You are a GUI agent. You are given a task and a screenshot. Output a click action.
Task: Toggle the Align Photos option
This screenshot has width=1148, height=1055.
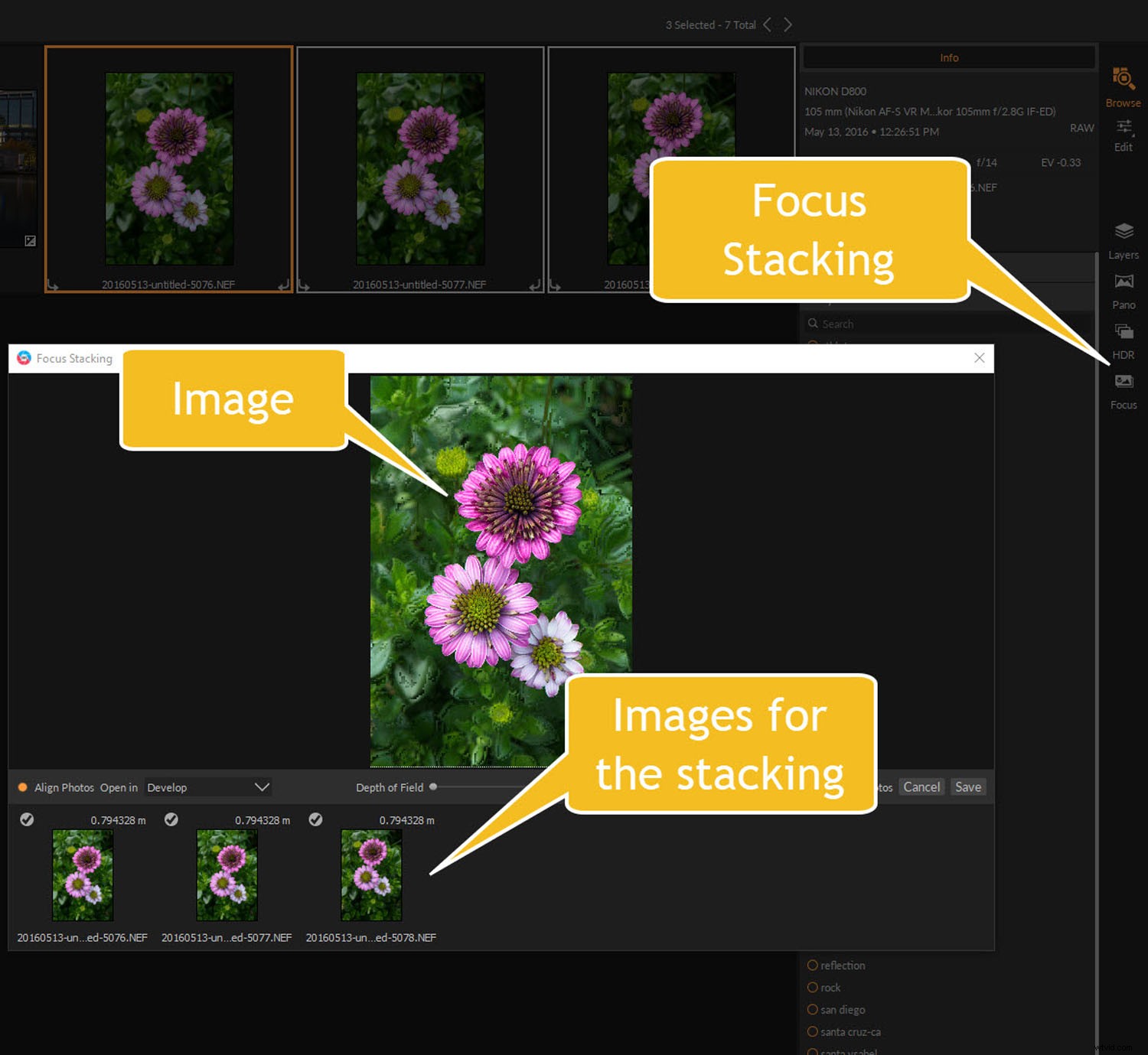23,786
